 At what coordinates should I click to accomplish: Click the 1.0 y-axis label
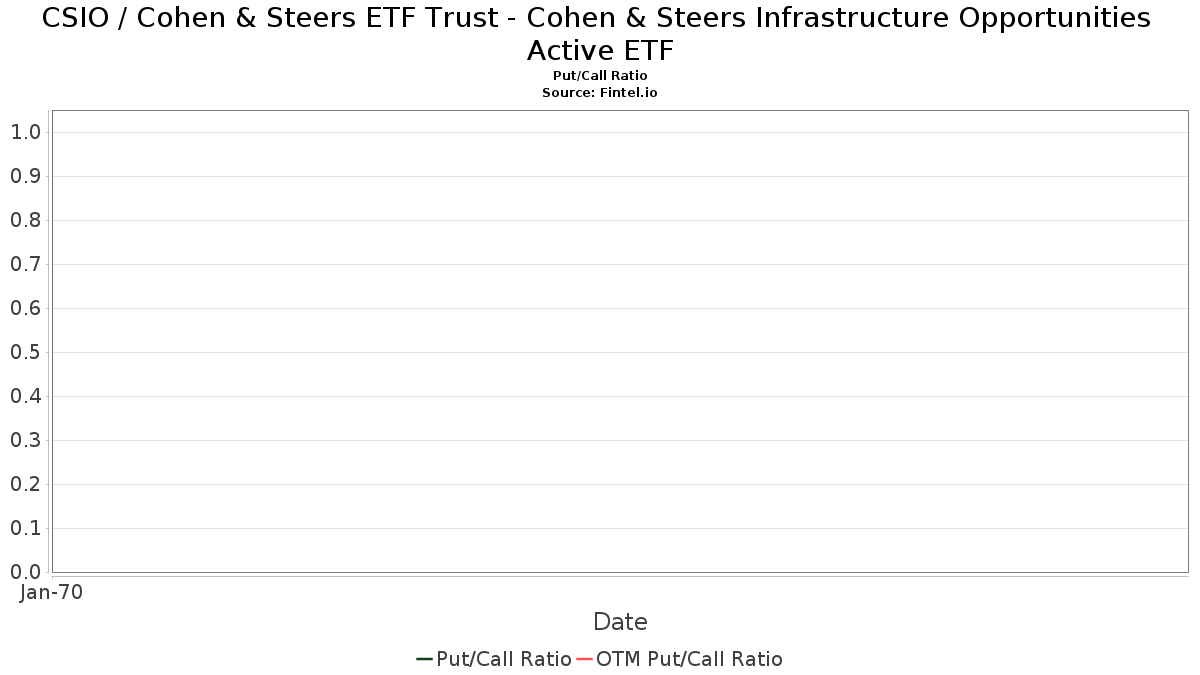click(25, 132)
